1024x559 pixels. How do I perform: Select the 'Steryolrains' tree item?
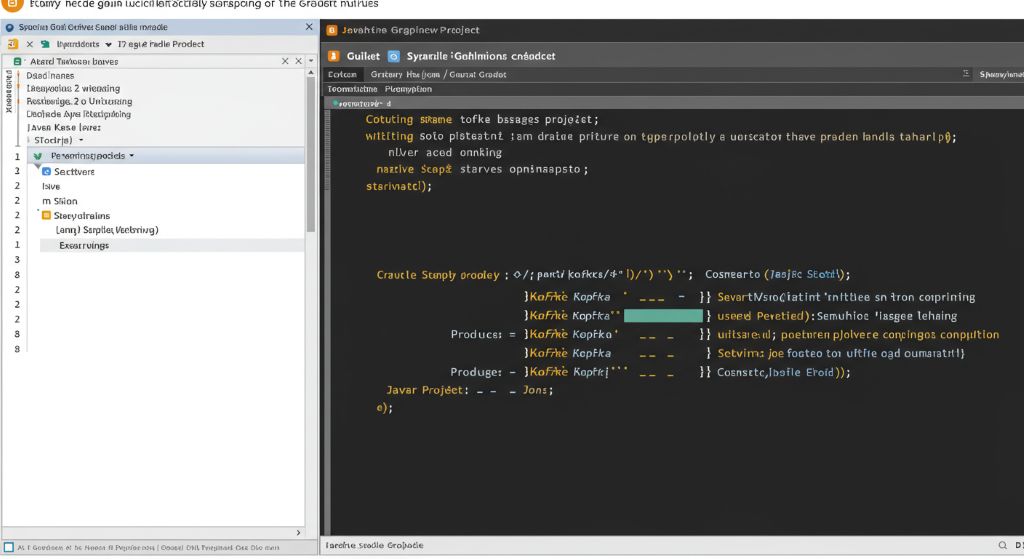(x=82, y=216)
